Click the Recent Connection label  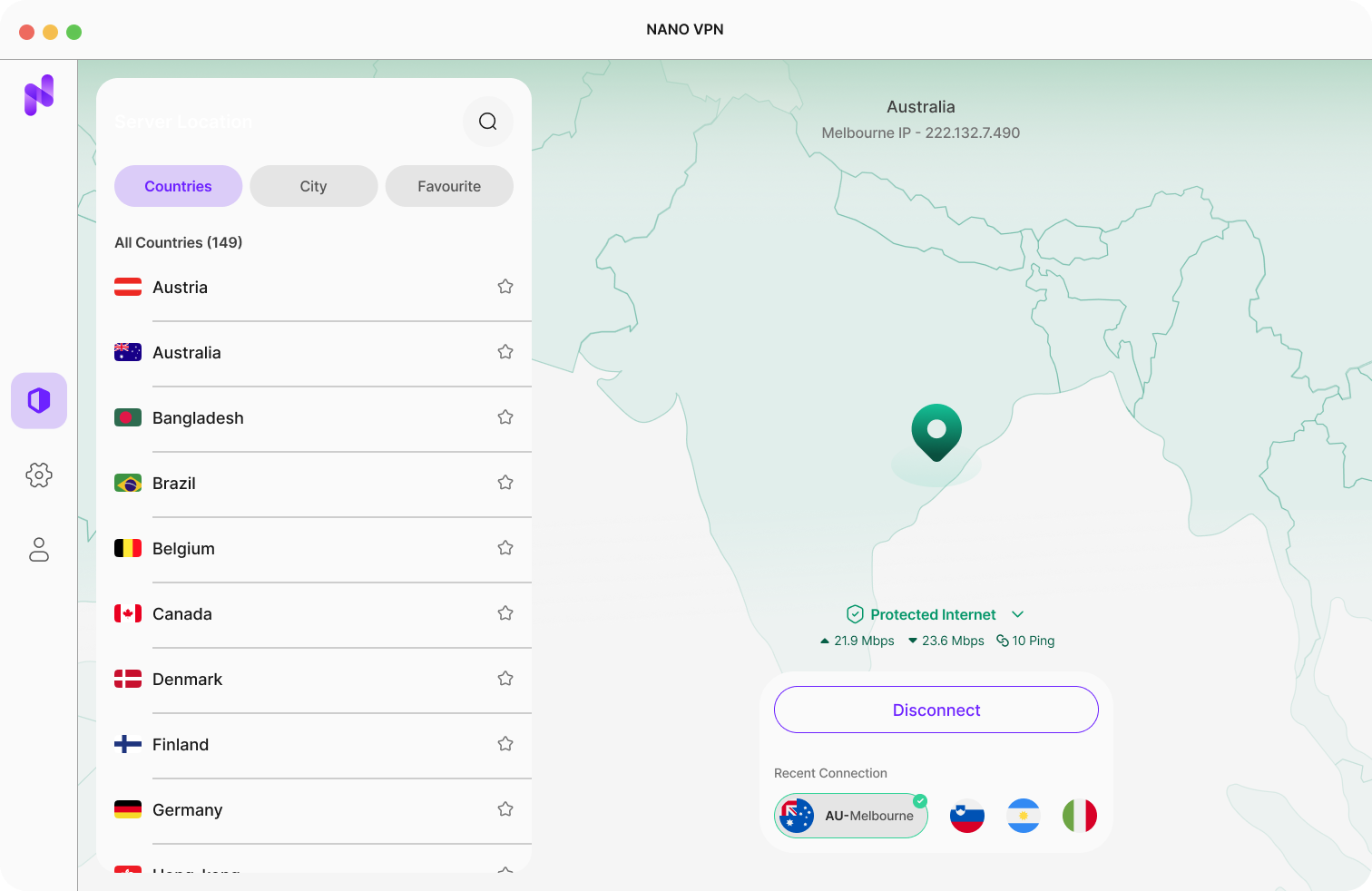(x=830, y=773)
